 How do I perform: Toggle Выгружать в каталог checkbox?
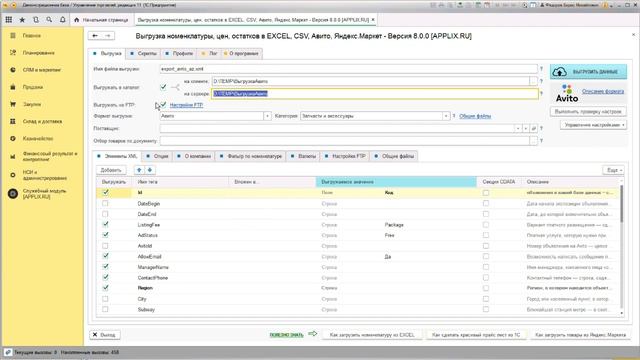coord(163,87)
